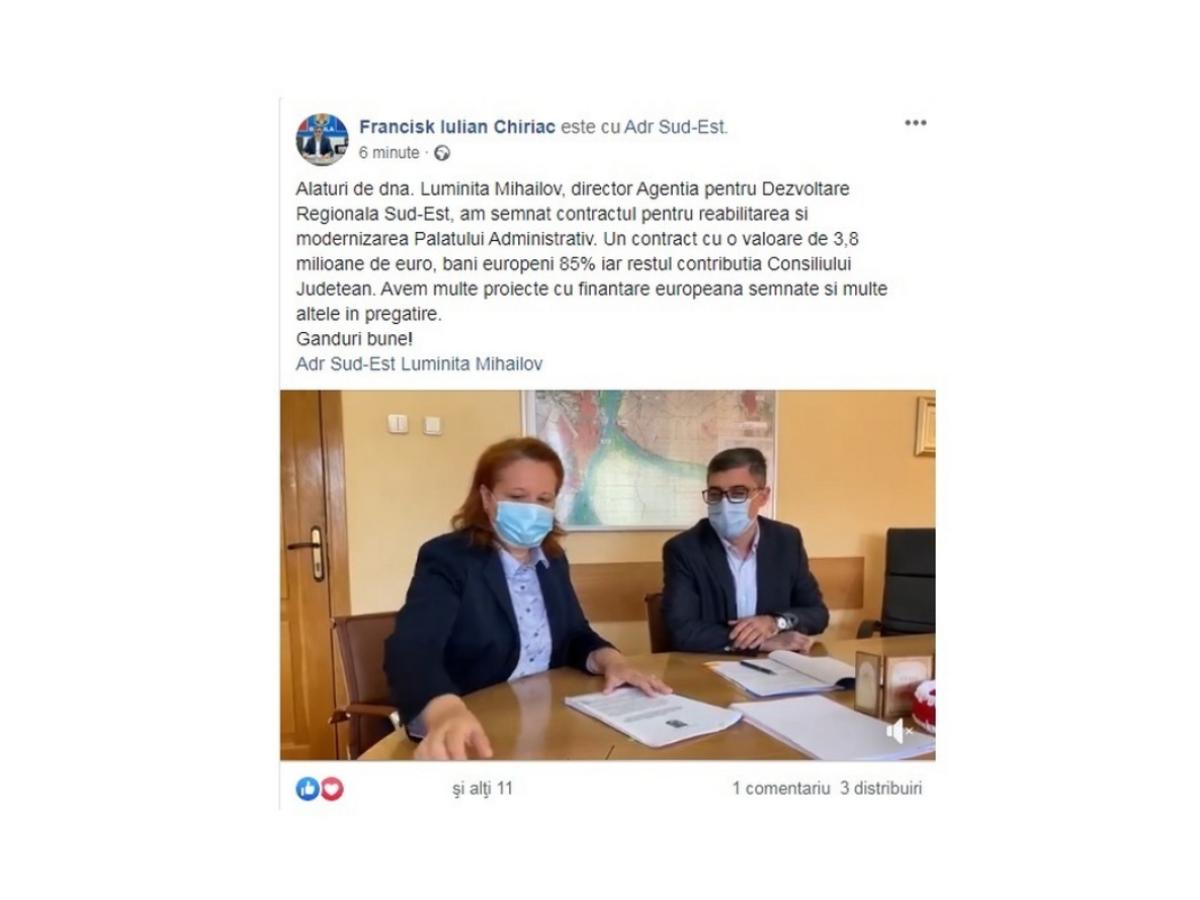Show who reacted via "și alți 11"
The height and width of the screenshot is (900, 1200).
(x=482, y=788)
